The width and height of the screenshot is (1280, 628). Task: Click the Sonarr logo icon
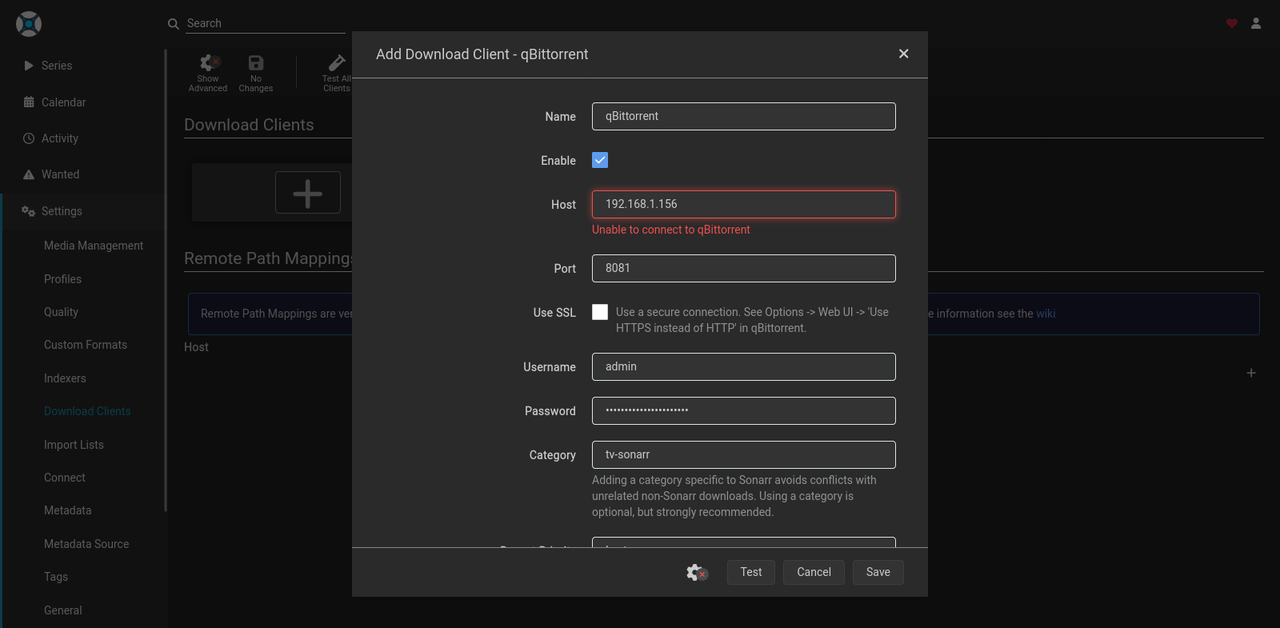click(29, 23)
